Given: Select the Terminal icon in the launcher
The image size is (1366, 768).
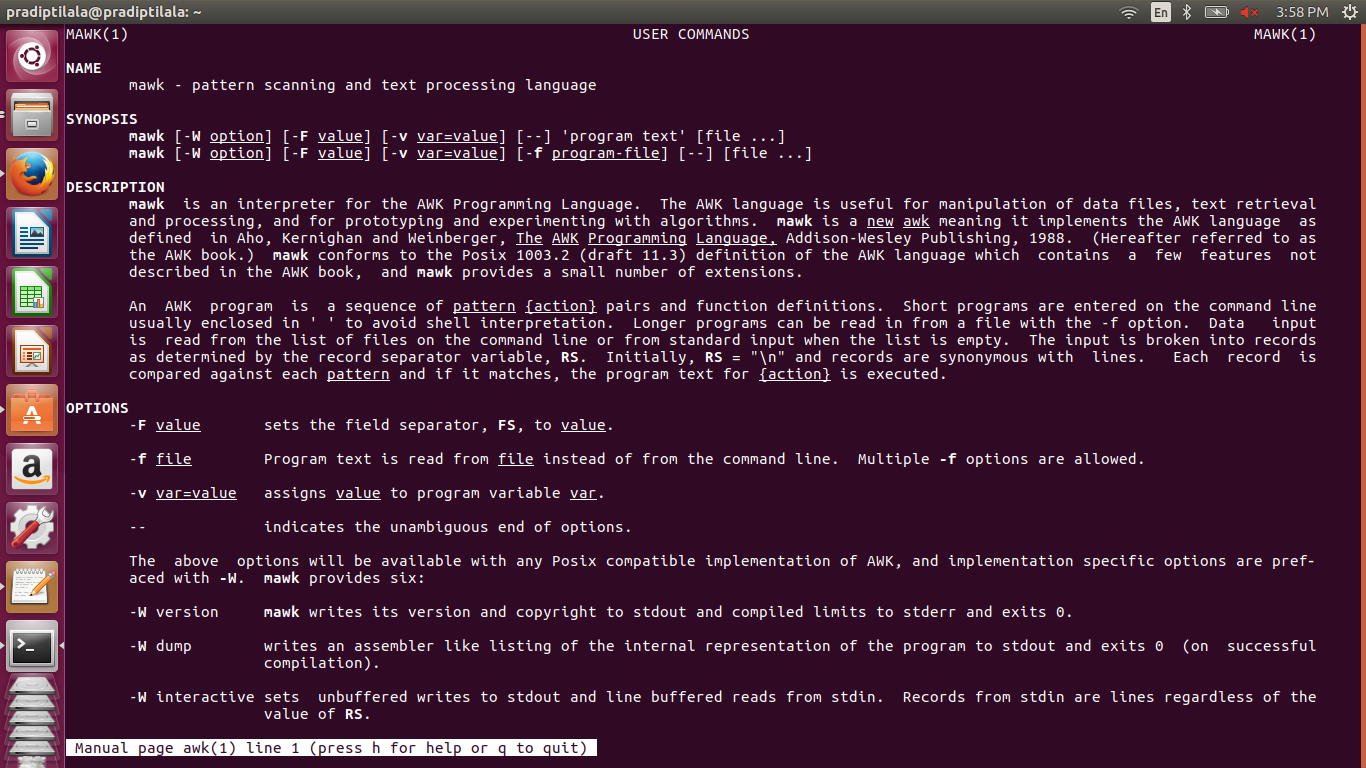Looking at the screenshot, I should 32,646.
